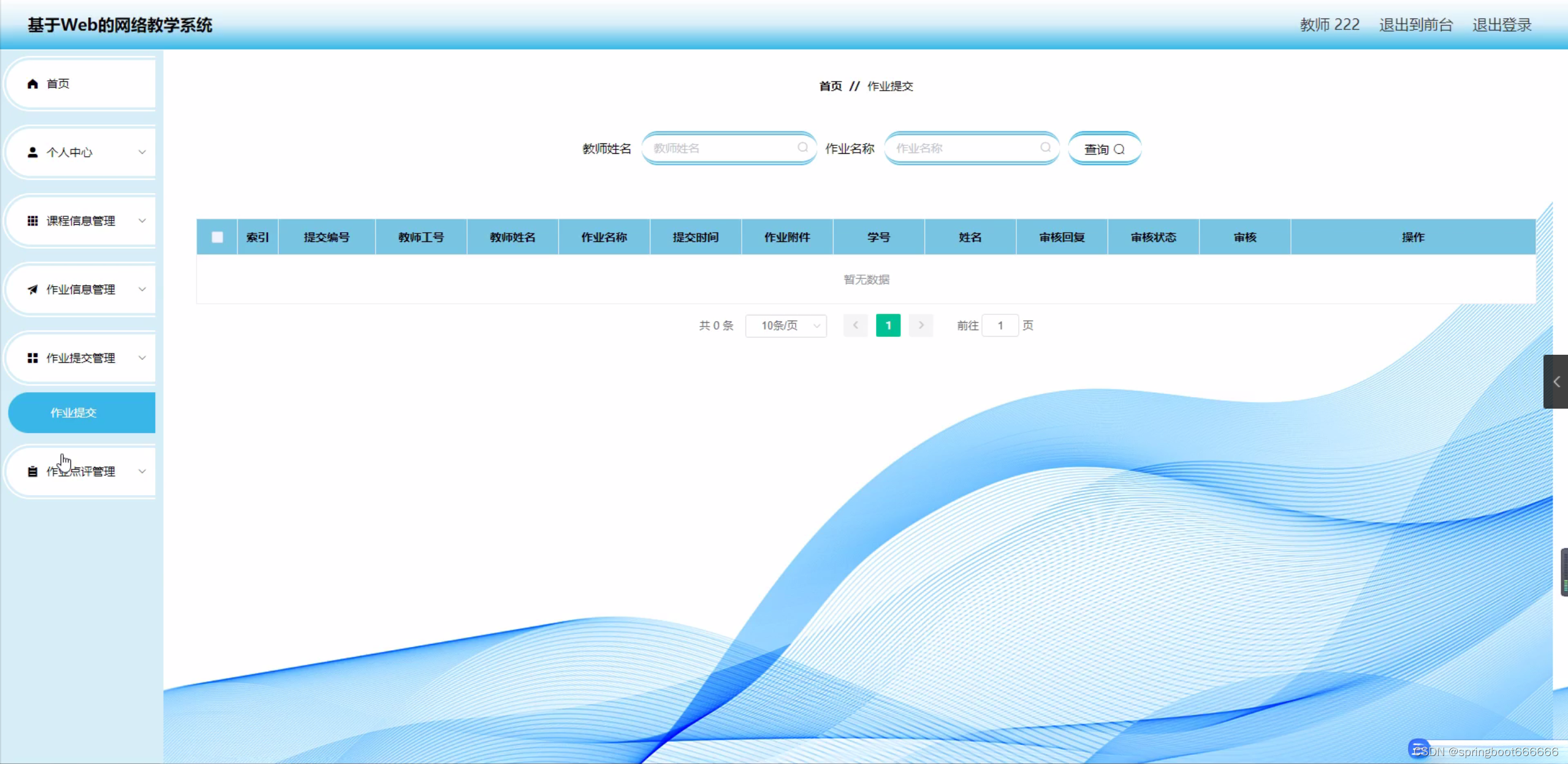Click the search icon inside 教师姓名 field
Screen dimensions: 1568x764
click(802, 148)
